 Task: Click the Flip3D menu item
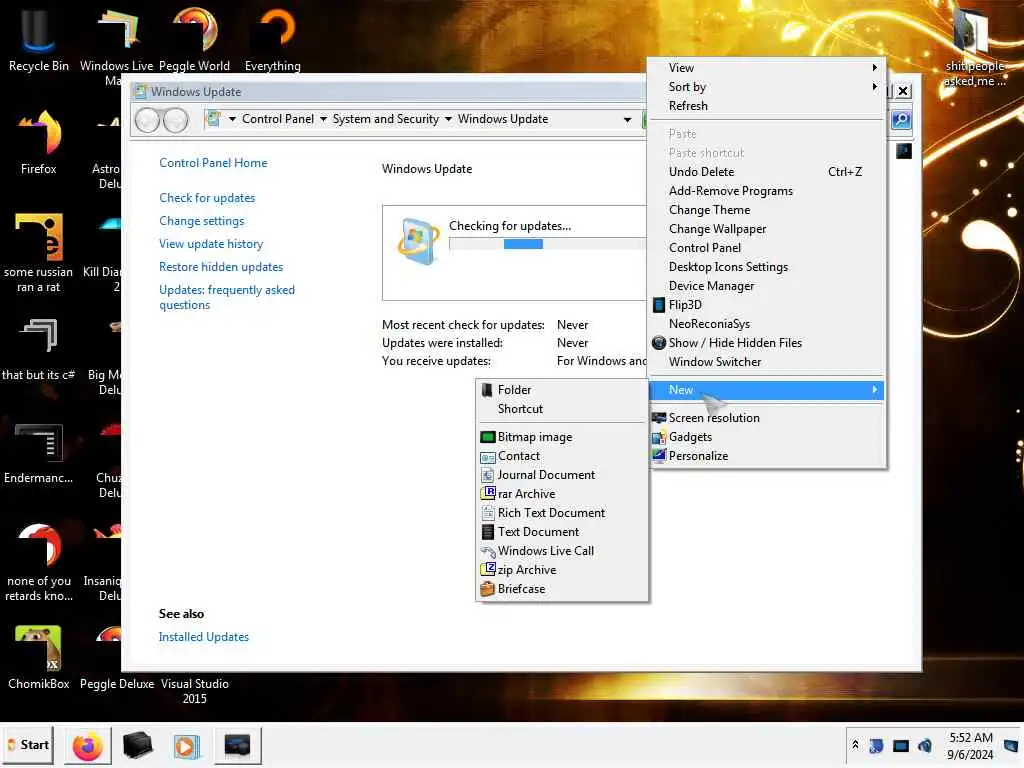coord(766,305)
